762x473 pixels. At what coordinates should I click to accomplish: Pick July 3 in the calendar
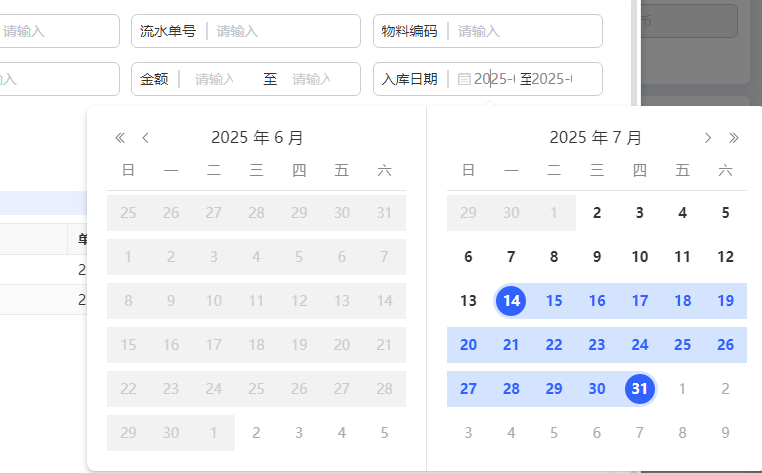640,213
